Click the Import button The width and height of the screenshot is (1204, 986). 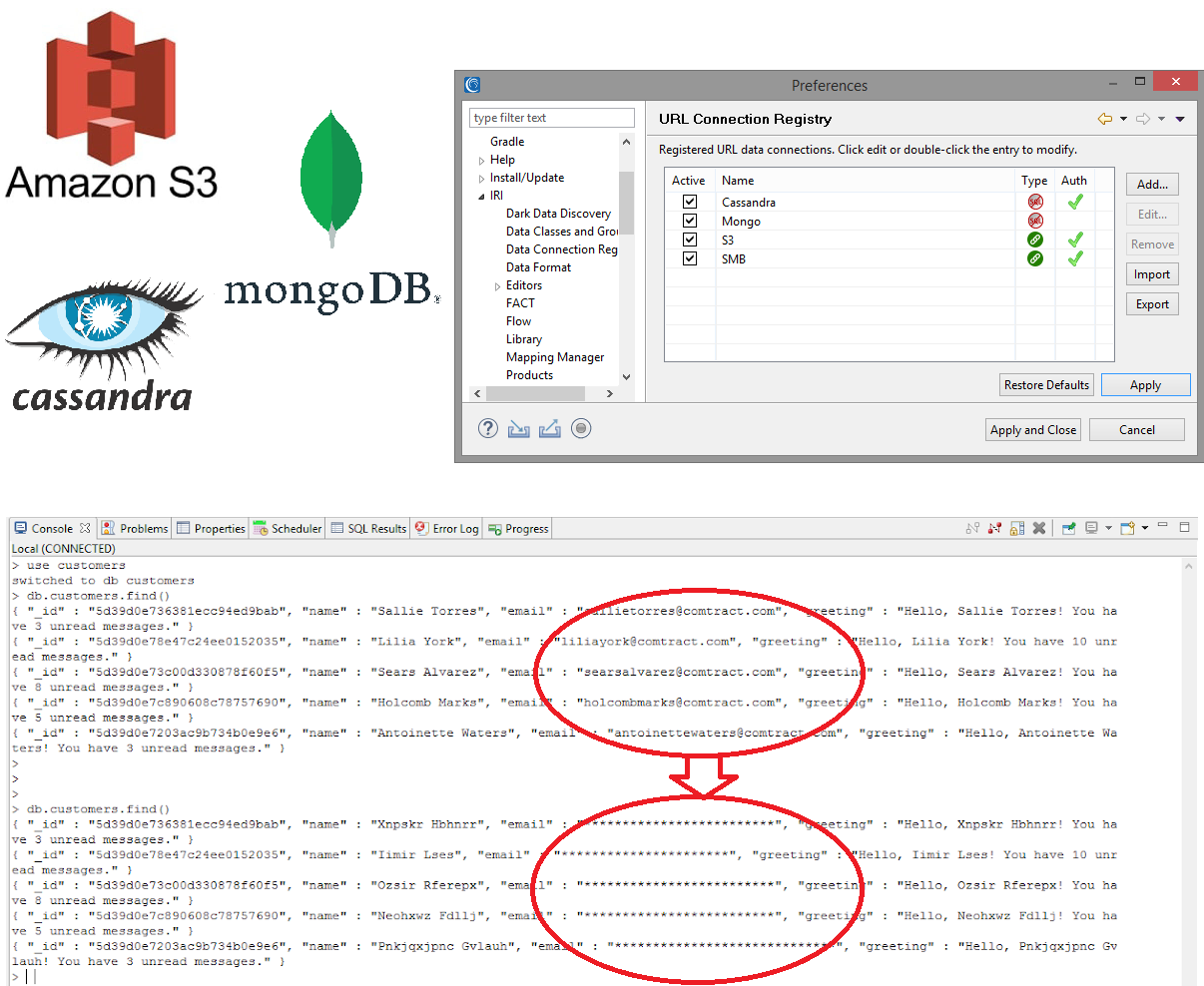pos(1152,274)
